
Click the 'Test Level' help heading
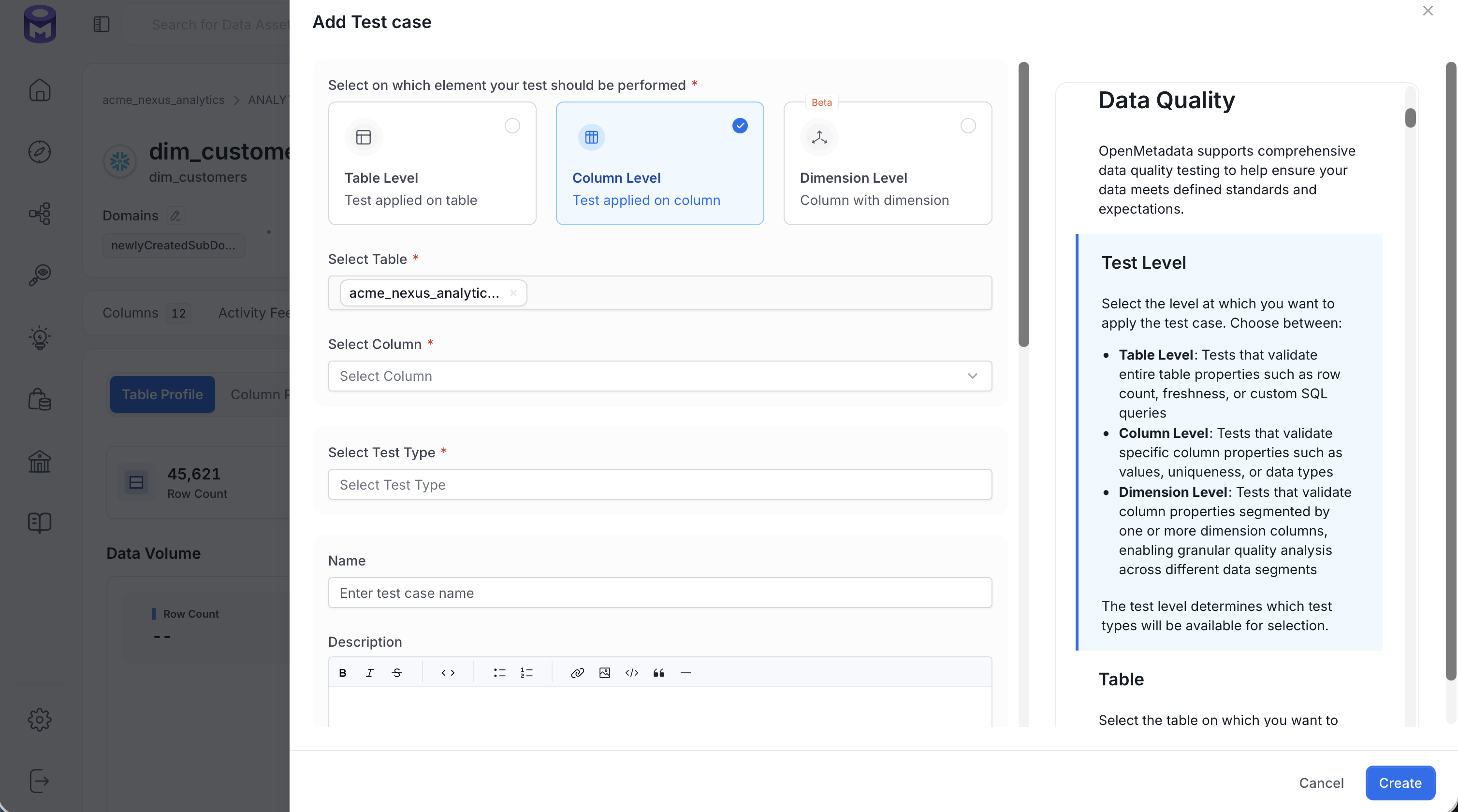coord(1144,262)
